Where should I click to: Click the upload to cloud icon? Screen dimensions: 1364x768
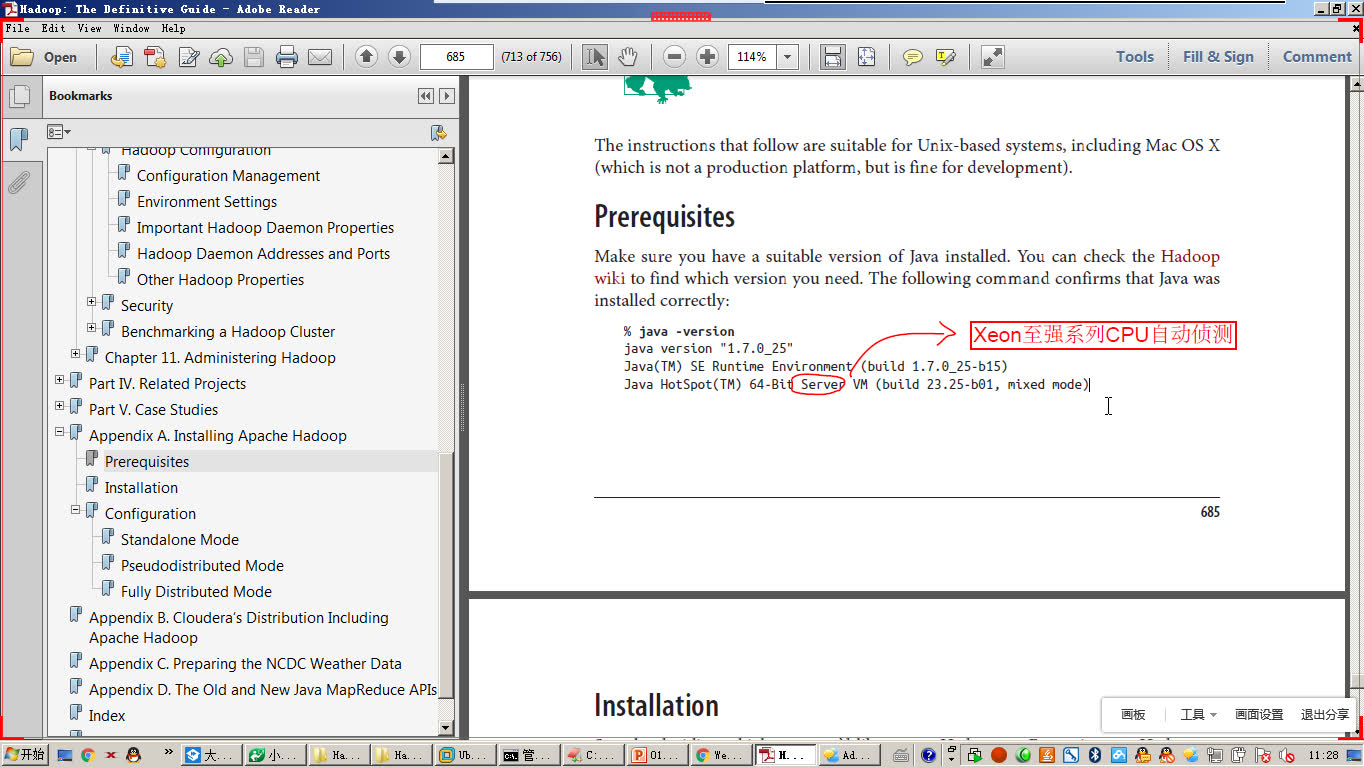(221, 57)
